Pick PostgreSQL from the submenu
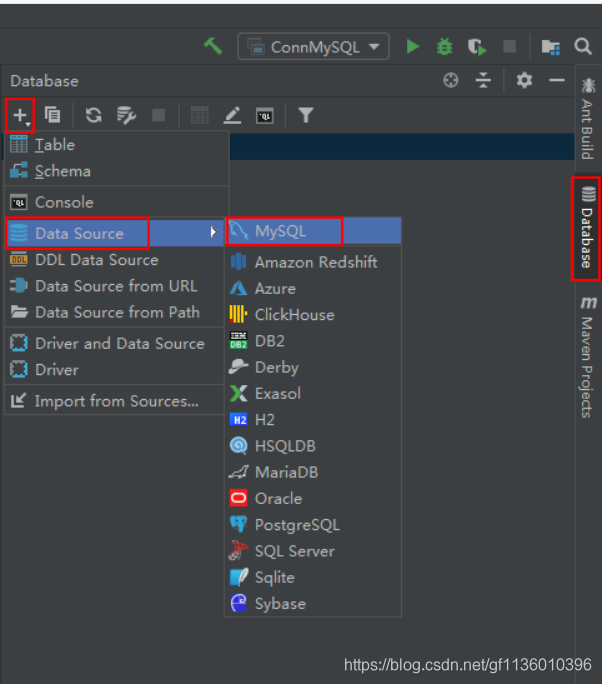Screen dimensions: 602x684 tap(313, 525)
